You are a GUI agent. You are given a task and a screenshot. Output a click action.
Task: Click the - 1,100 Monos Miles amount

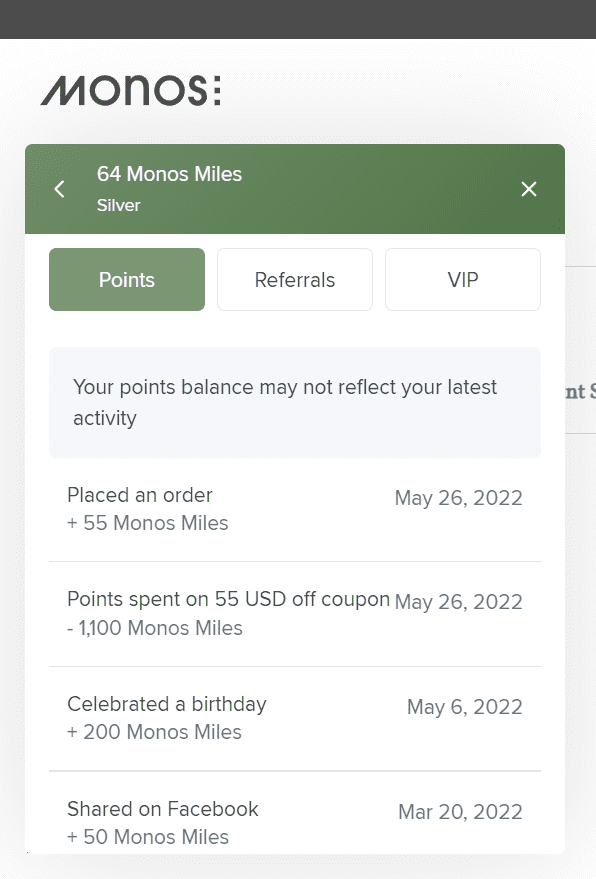(155, 628)
